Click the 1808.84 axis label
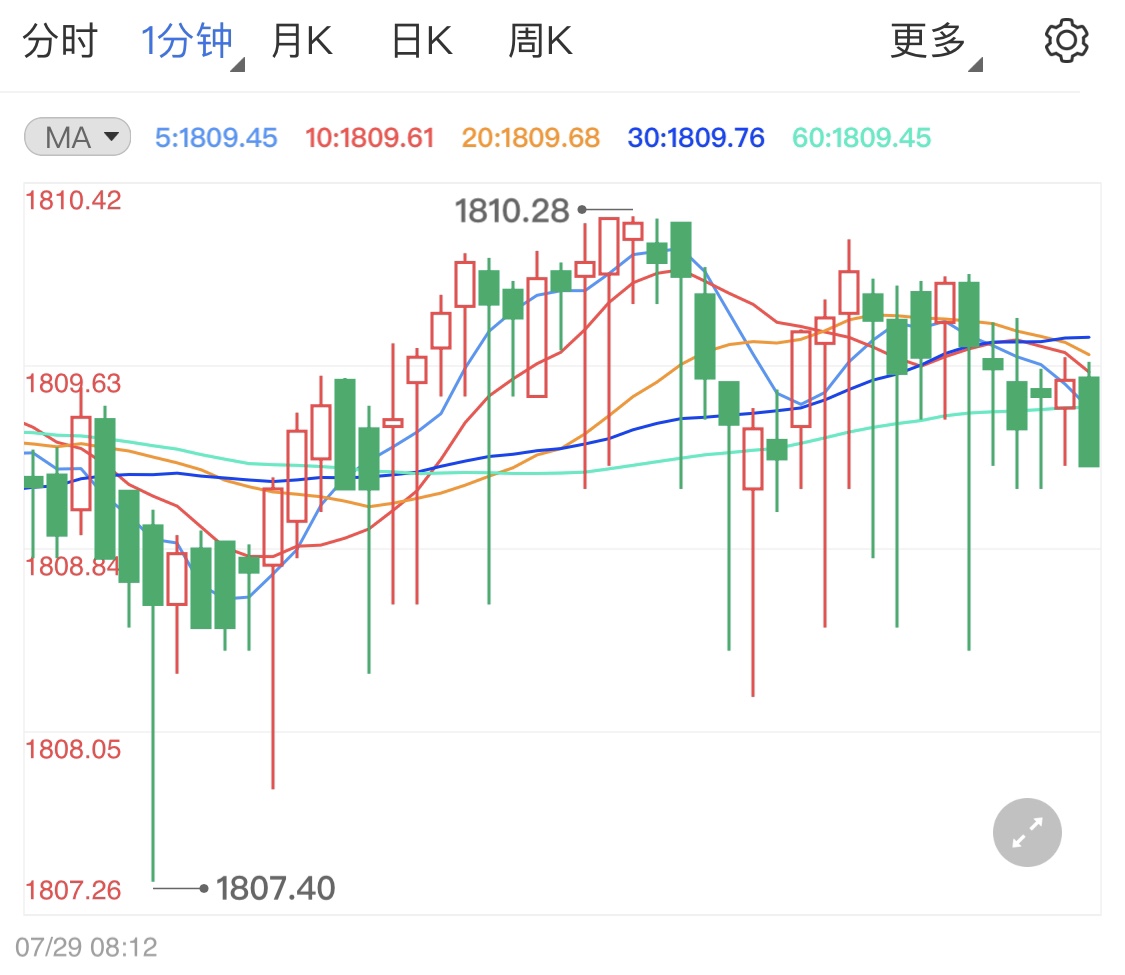 (73, 566)
